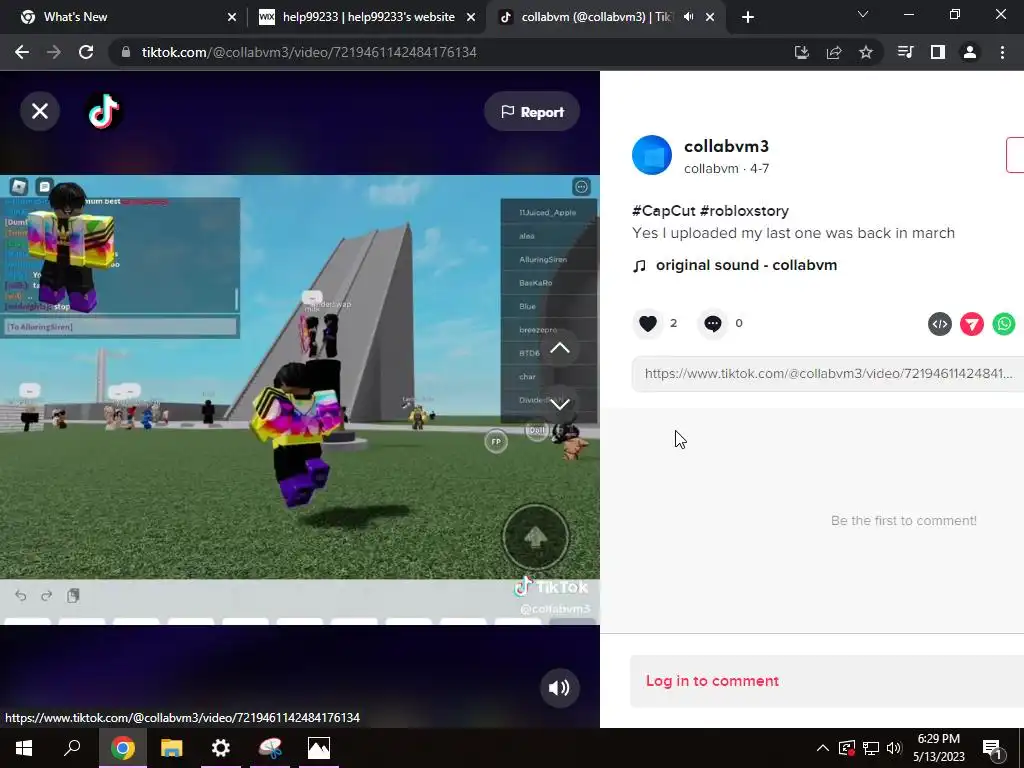
Task: Close the collabvm TikTok tab
Action: pos(711,18)
